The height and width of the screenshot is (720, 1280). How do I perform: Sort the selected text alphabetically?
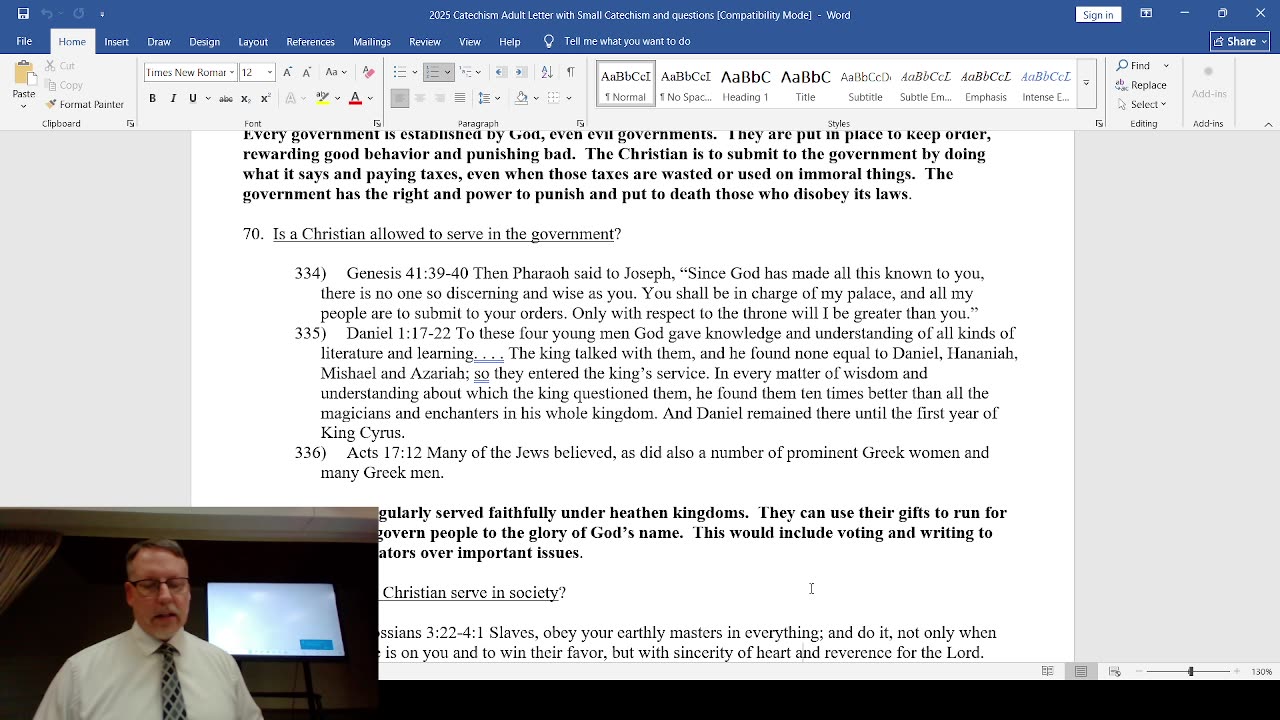(x=547, y=72)
